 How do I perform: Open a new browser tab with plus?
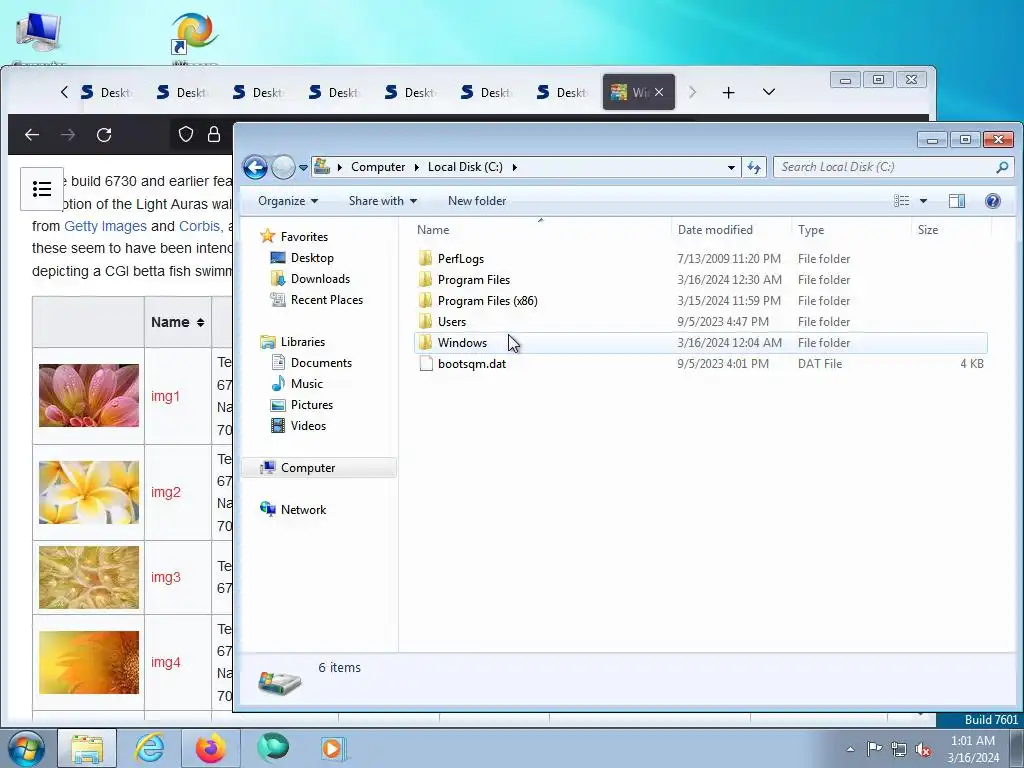click(728, 93)
